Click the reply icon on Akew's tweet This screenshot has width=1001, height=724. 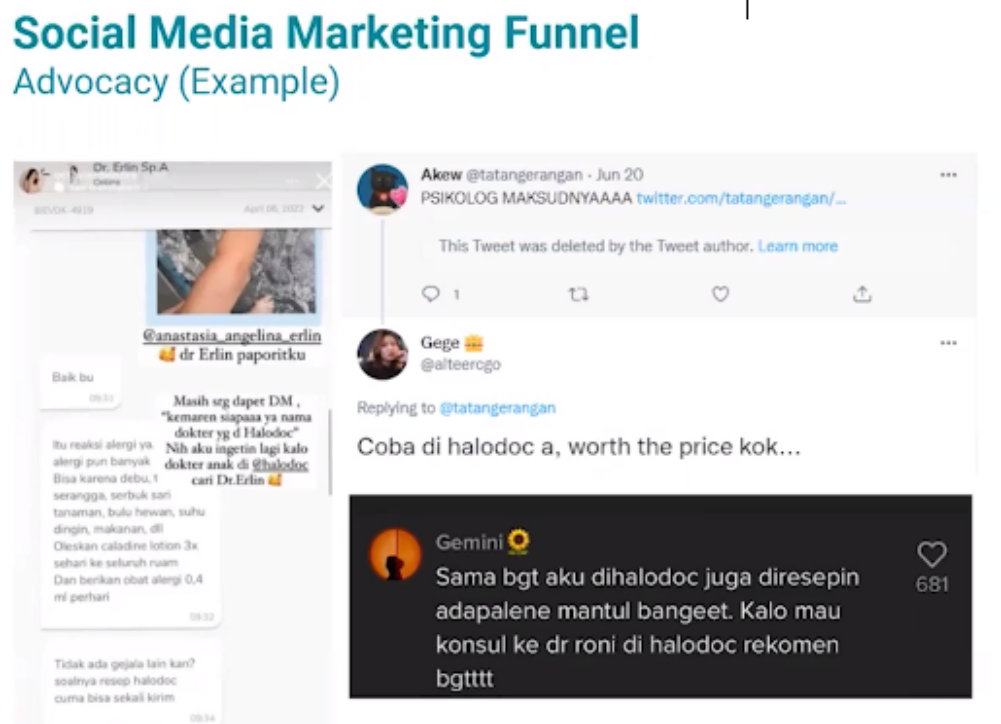(431, 294)
